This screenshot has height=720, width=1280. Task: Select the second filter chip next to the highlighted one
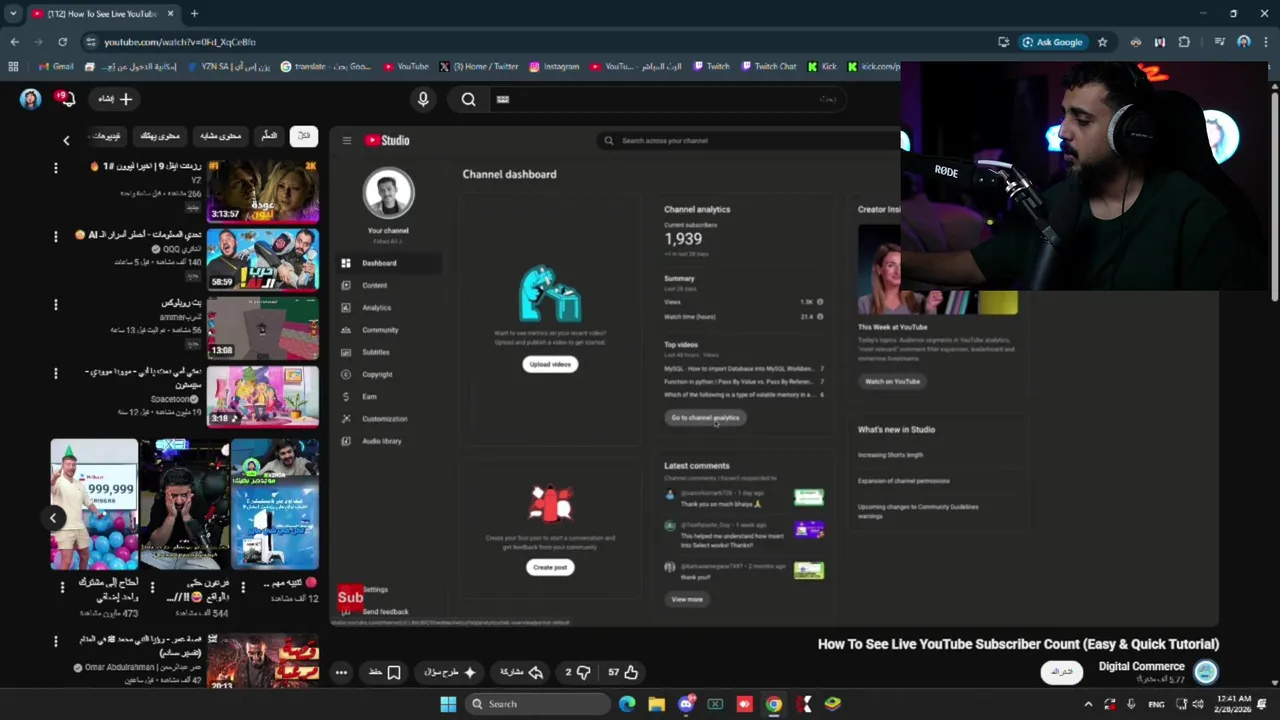click(269, 136)
